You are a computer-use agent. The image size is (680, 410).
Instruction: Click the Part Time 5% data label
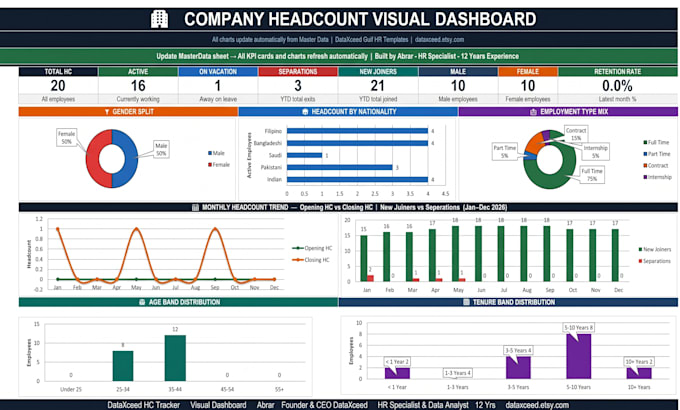pyautogui.click(x=505, y=151)
